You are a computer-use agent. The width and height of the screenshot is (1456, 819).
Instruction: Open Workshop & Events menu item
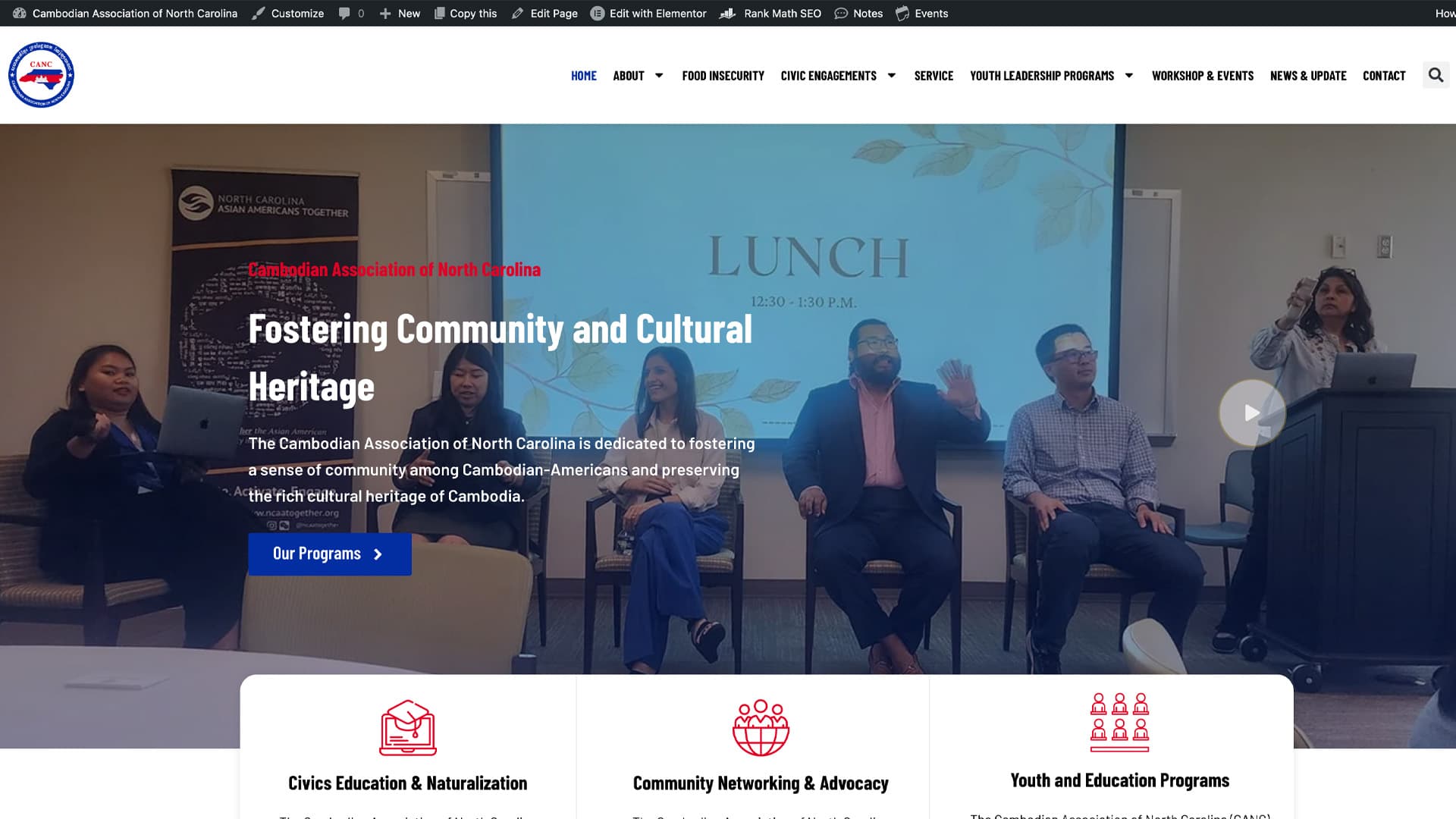[1203, 75]
